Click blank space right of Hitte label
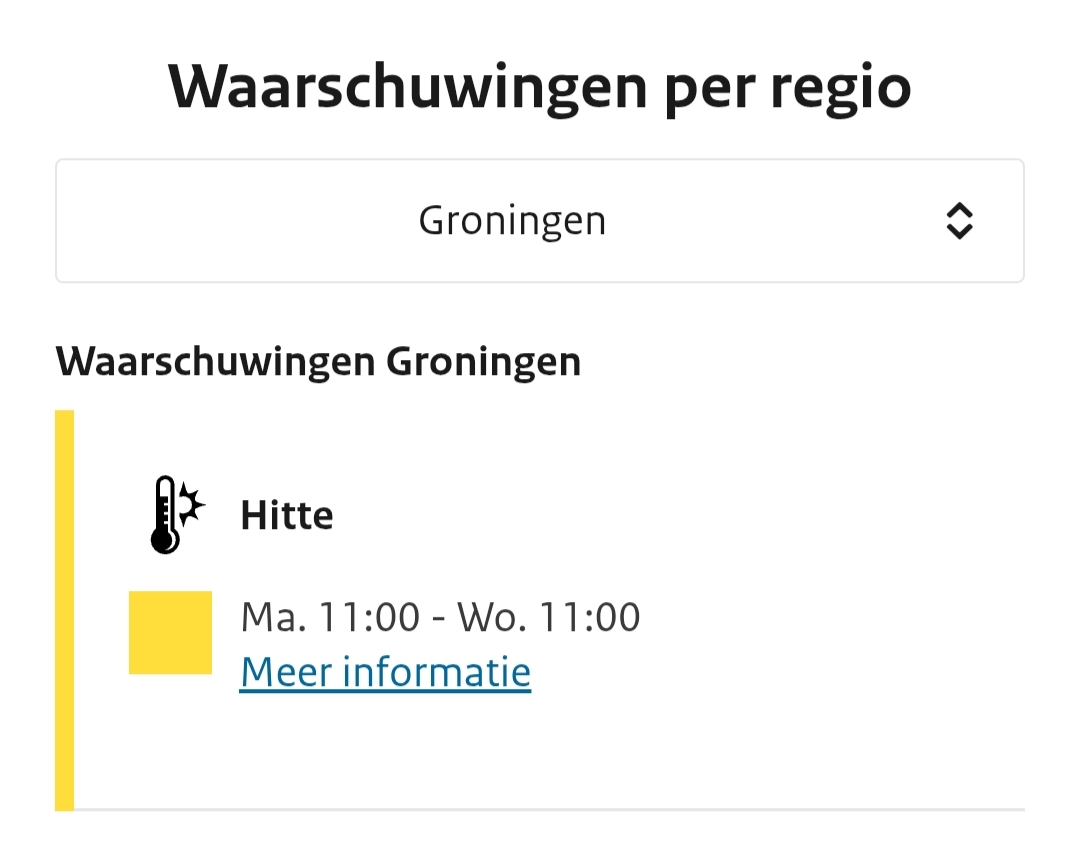Viewport: 1080px width, 867px height. [x=650, y=516]
